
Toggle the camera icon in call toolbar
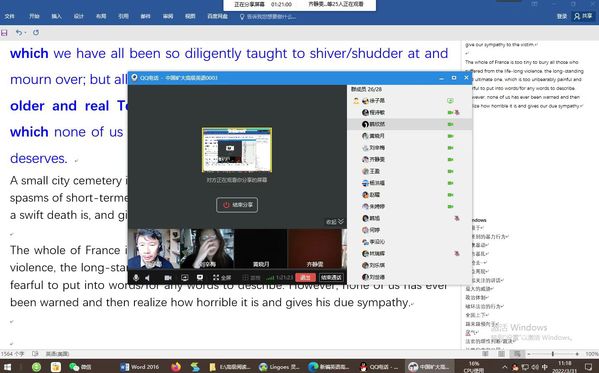[x=168, y=278]
